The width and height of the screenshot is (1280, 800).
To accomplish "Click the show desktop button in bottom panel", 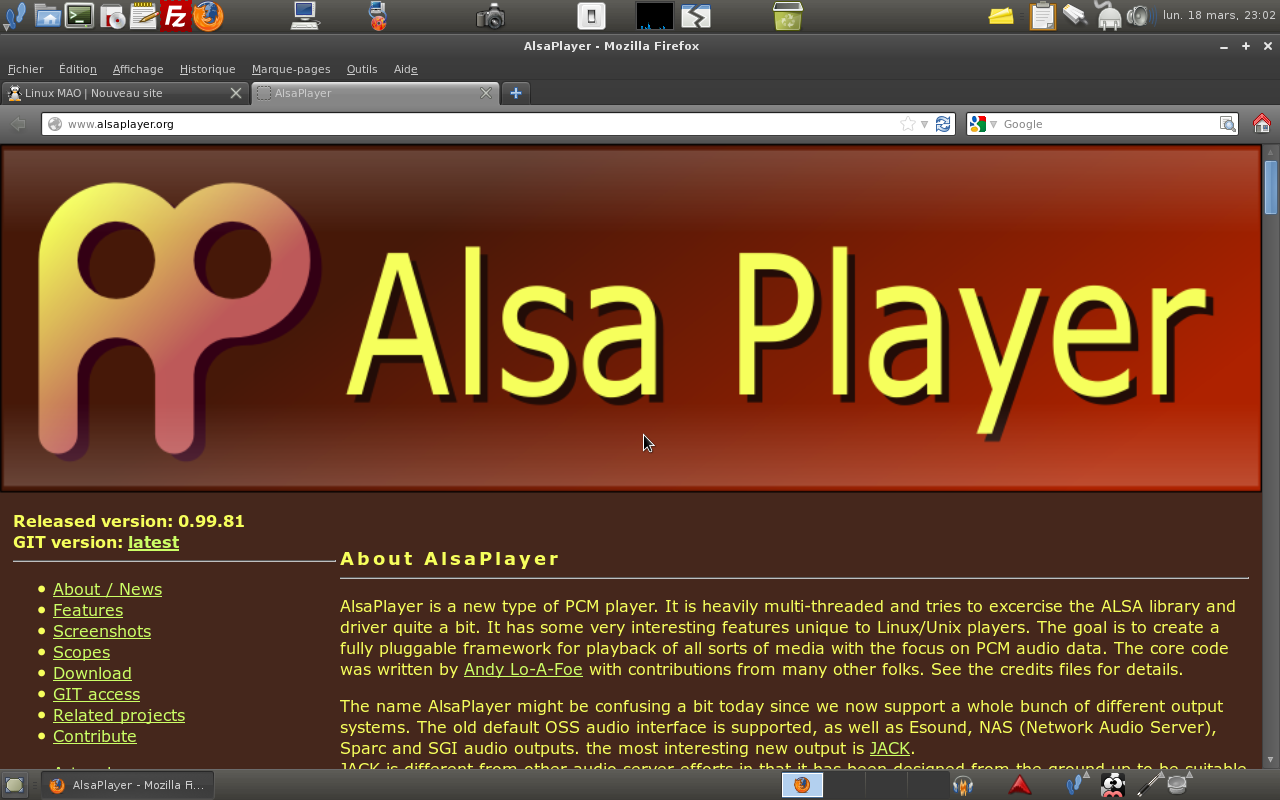I will tap(14, 785).
